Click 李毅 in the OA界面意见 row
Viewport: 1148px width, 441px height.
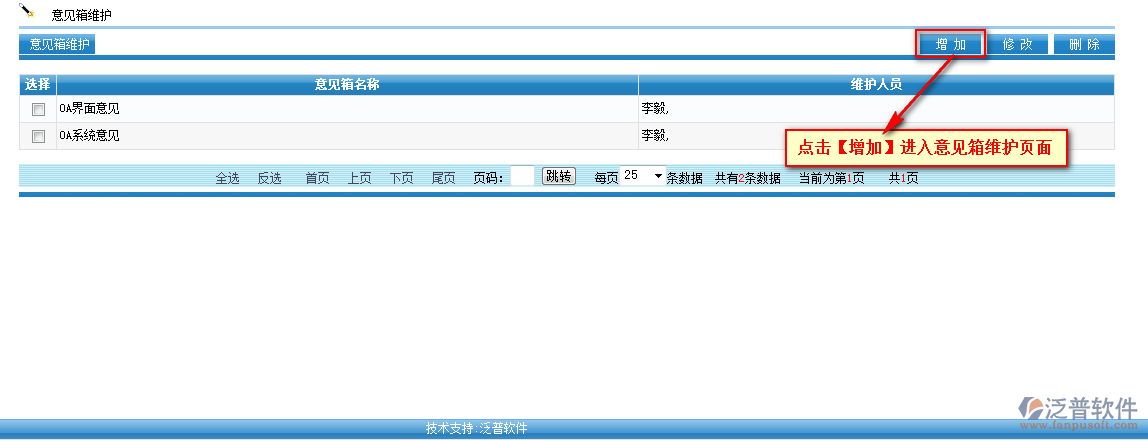[x=655, y=109]
